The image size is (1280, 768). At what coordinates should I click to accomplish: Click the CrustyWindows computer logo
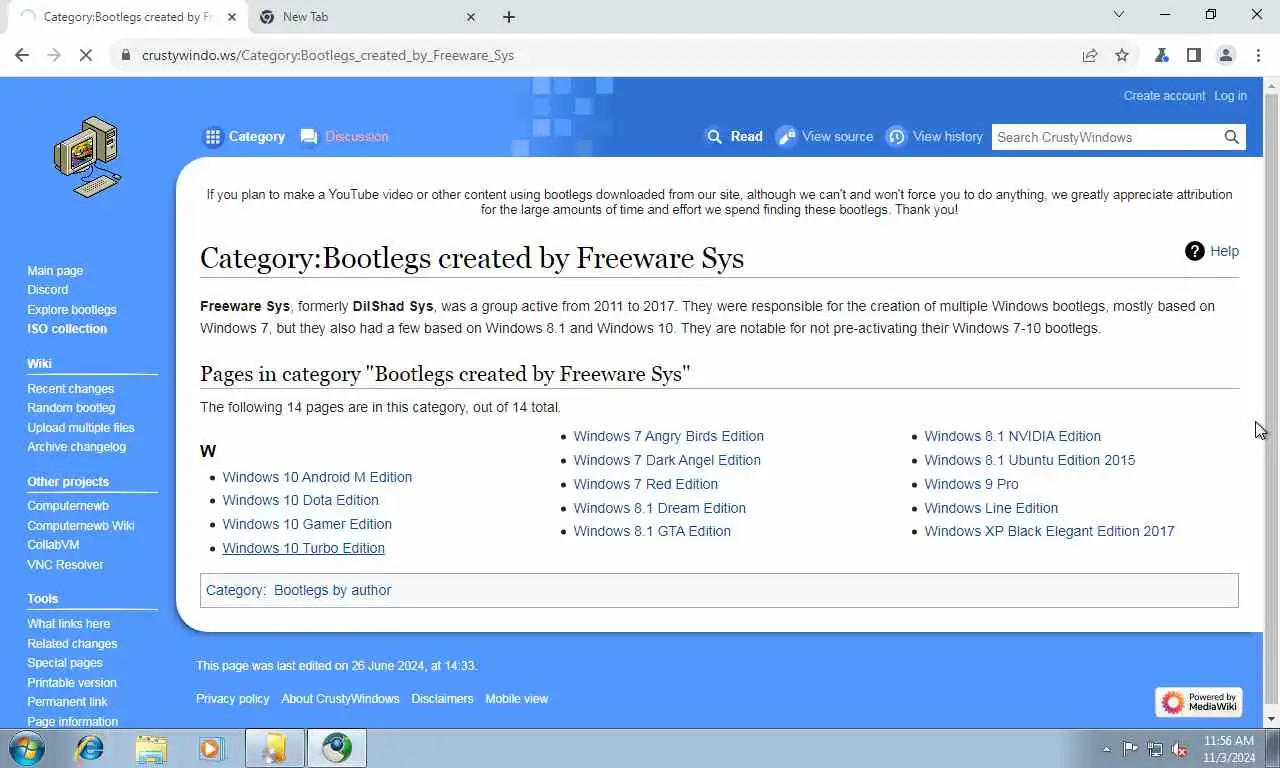point(88,156)
